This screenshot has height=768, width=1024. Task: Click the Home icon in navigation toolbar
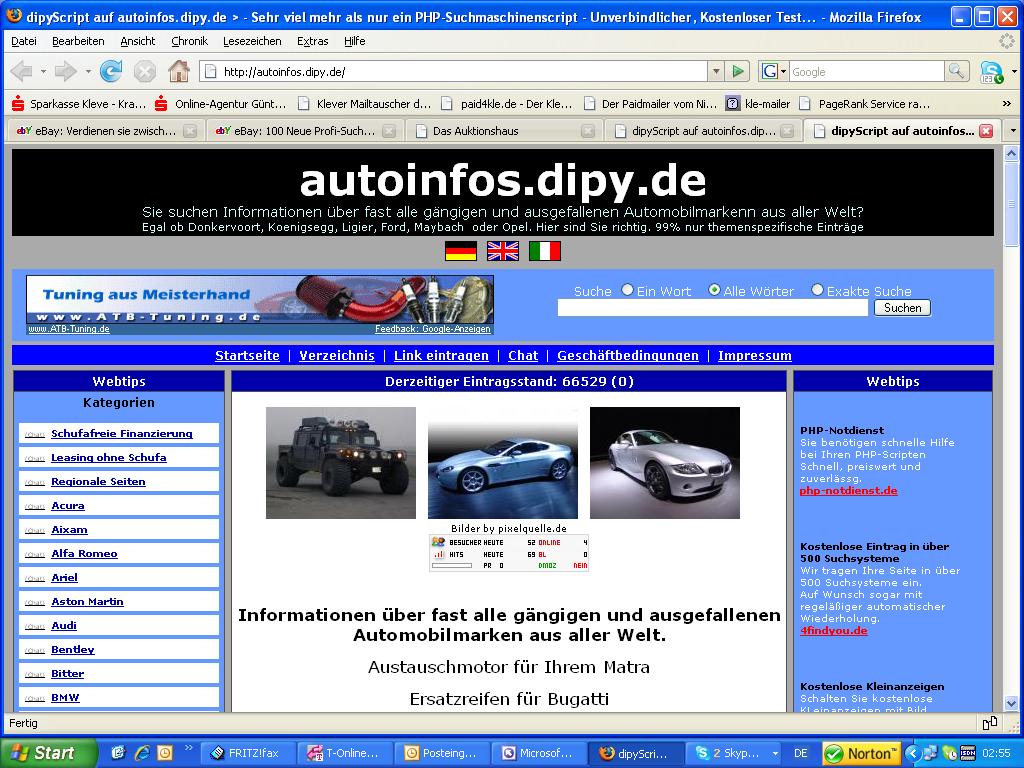tap(179, 71)
